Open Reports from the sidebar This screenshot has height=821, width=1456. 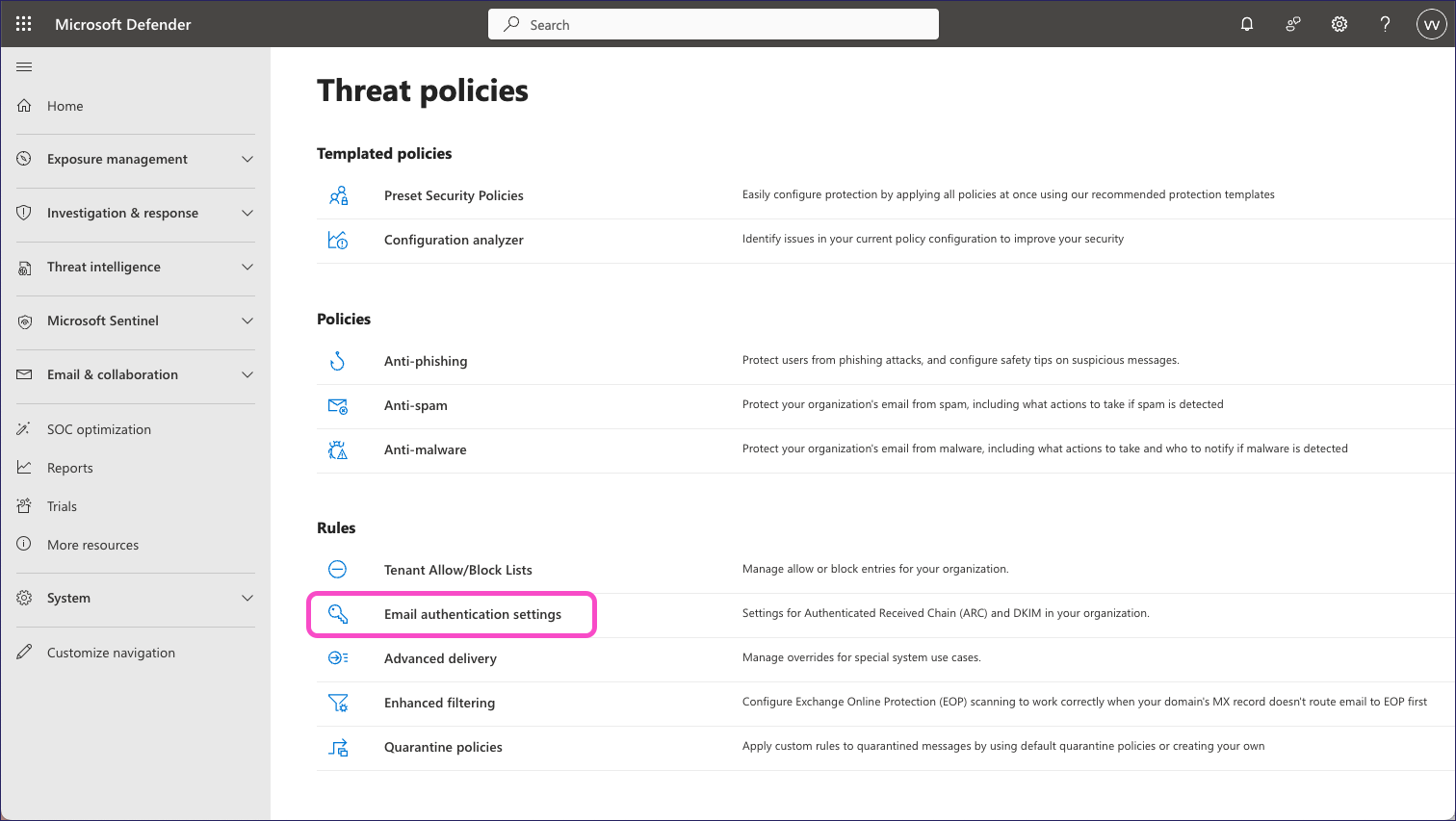pos(69,468)
